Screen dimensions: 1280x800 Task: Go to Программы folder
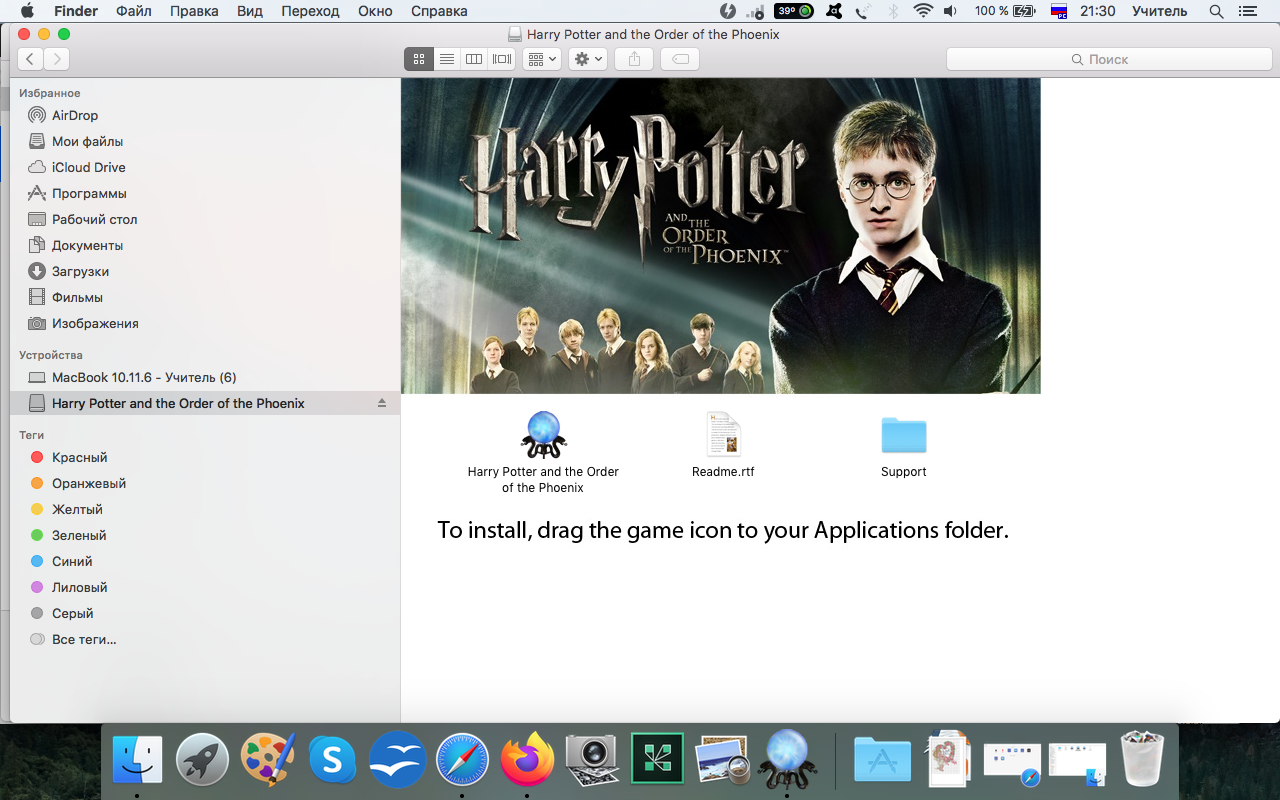89,193
